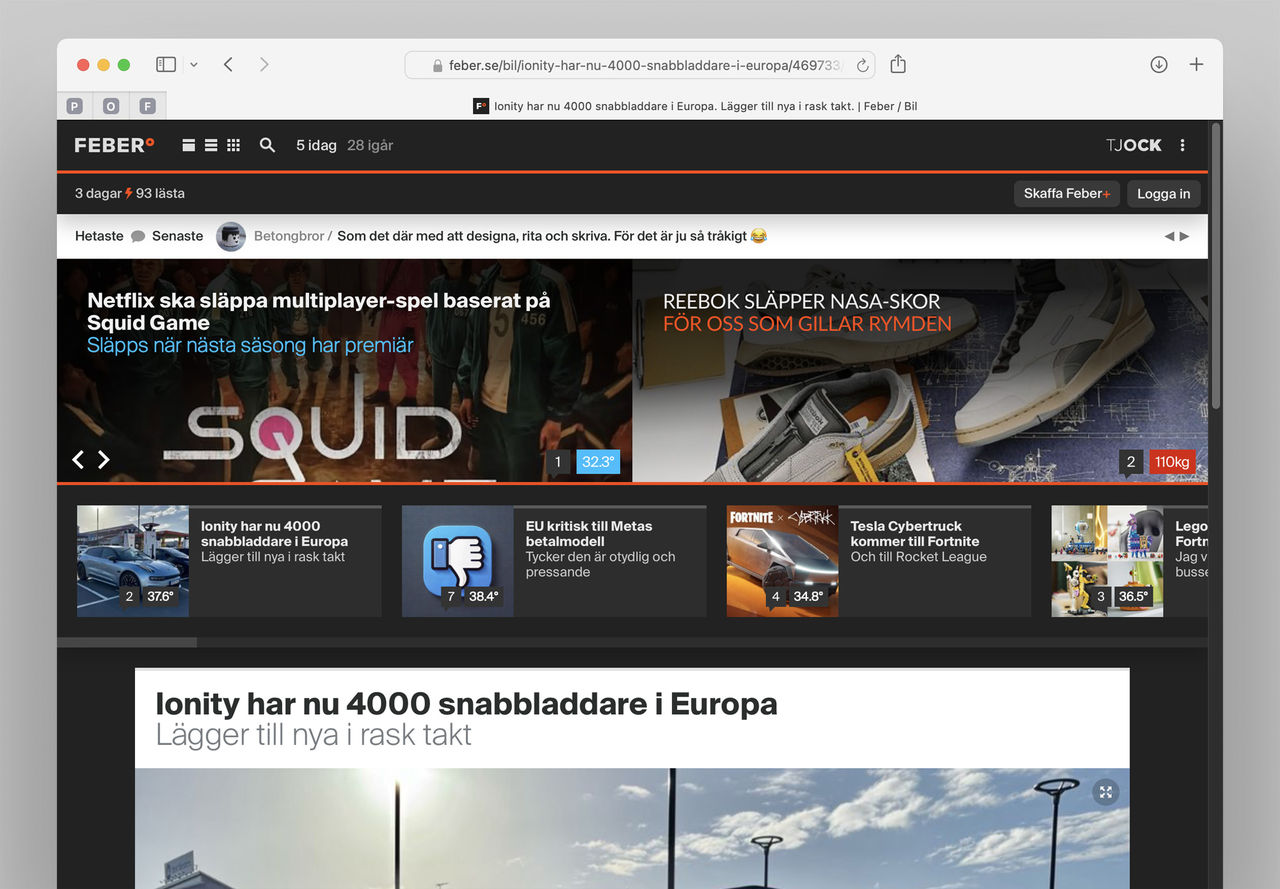Open the Safari share sheet icon
Screen dimensions: 1280x889
897,63
